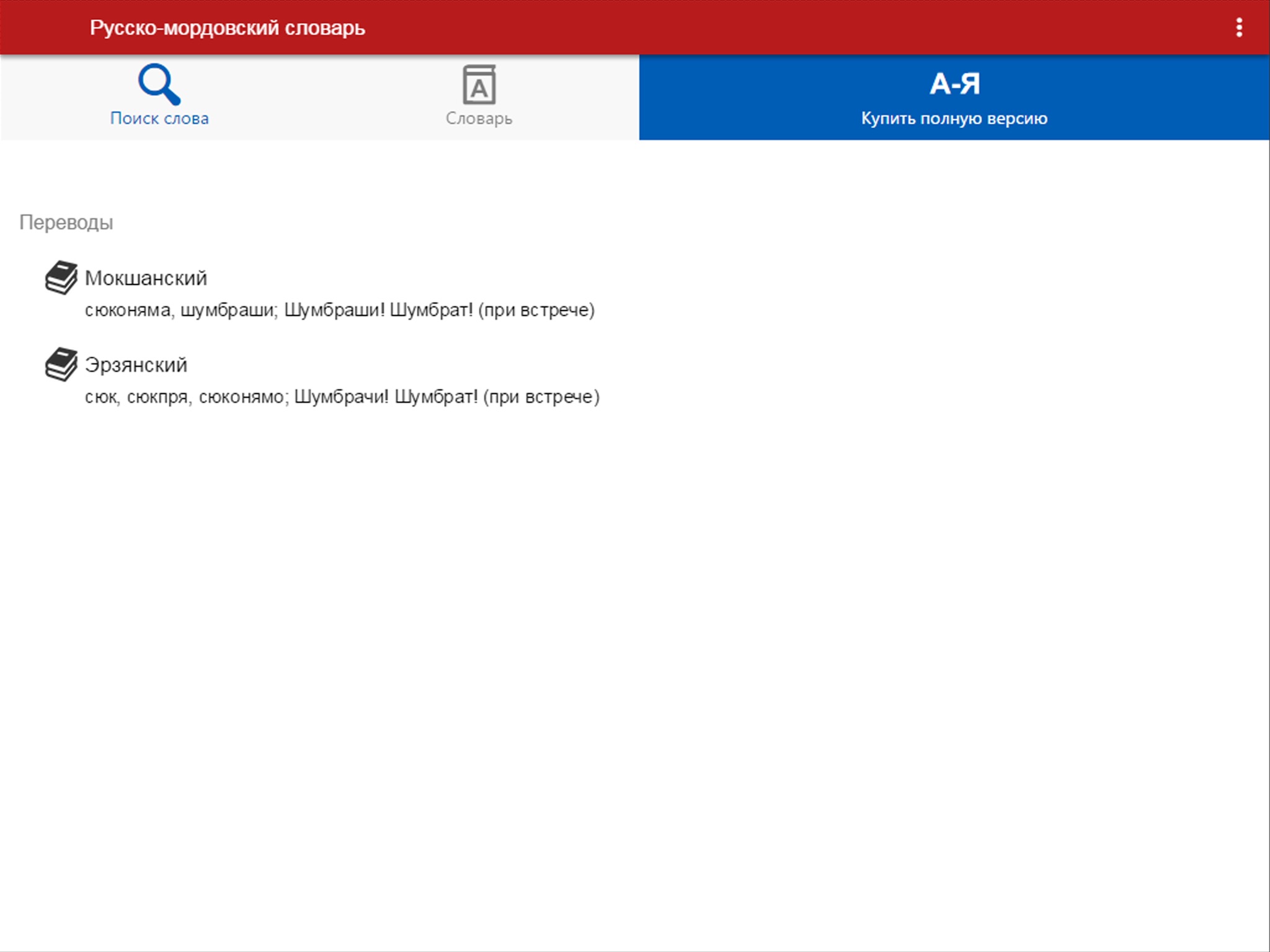Click the Мокшанский stacked books icon
The image size is (1270, 952).
[x=61, y=278]
